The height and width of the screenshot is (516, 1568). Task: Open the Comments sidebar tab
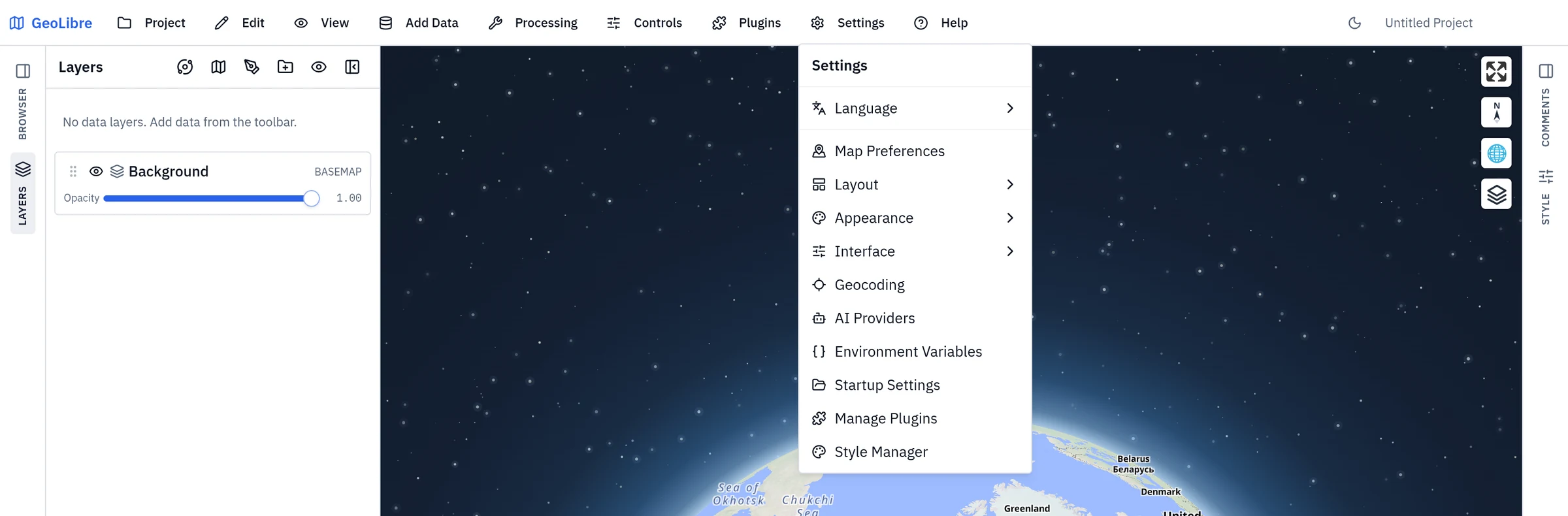click(x=1546, y=117)
